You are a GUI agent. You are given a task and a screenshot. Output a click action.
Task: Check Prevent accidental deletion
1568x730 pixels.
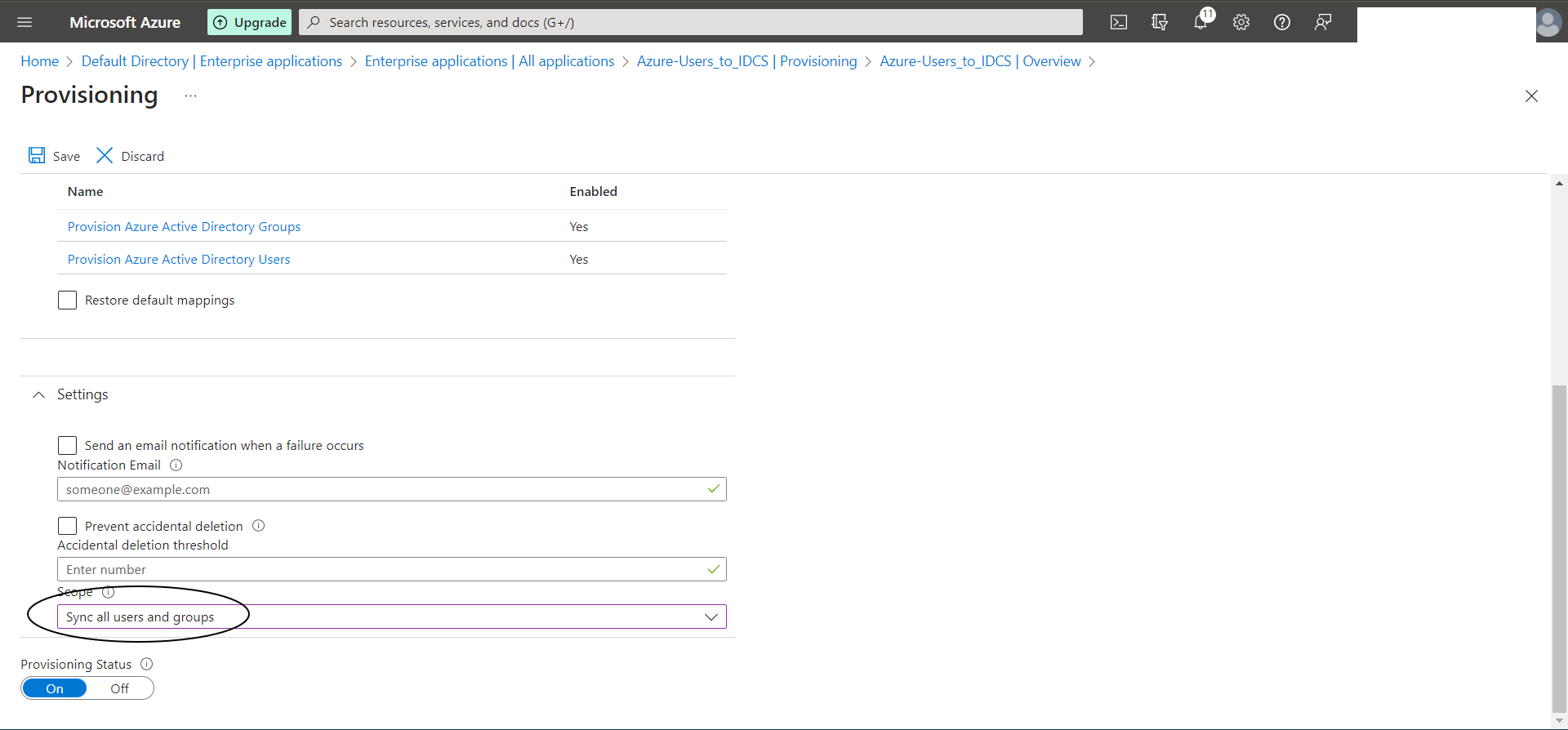67,526
